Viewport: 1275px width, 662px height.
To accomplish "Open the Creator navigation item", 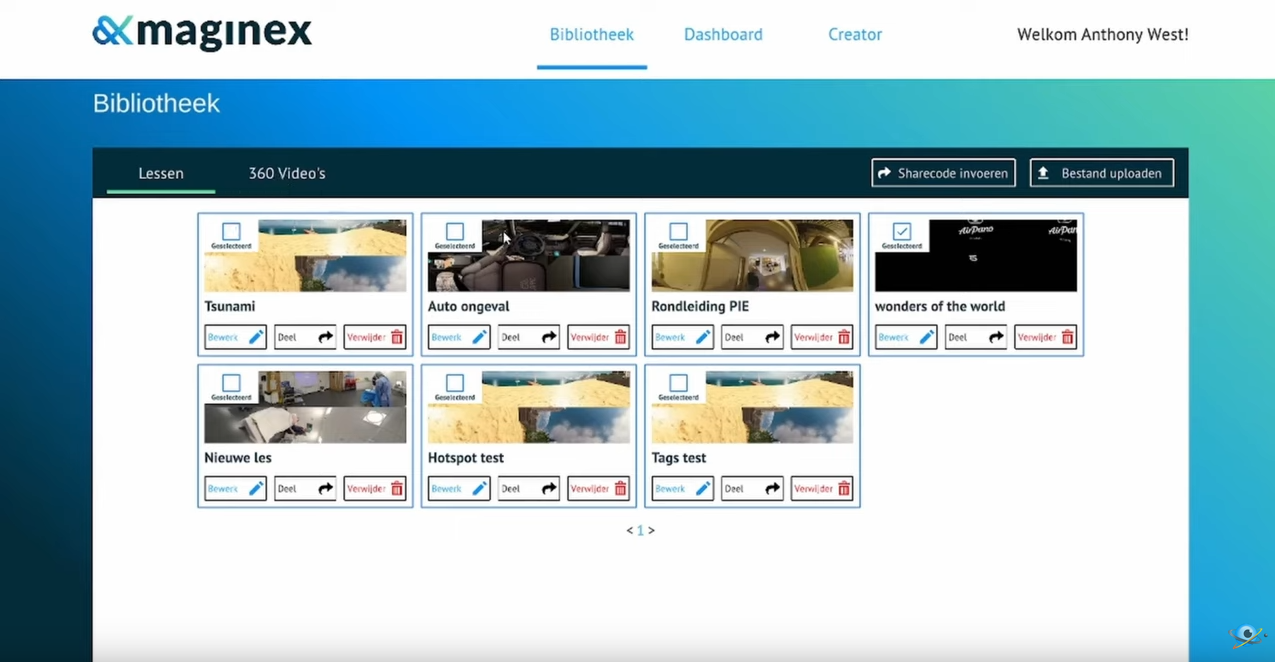I will click(x=855, y=35).
